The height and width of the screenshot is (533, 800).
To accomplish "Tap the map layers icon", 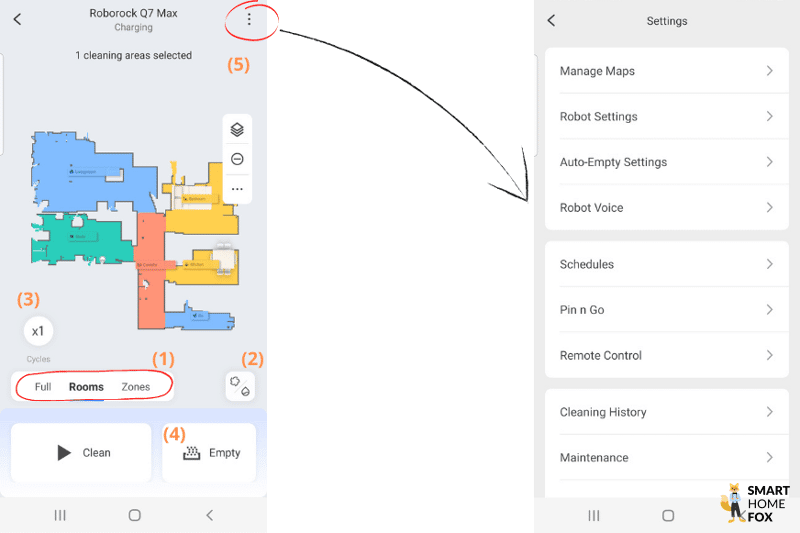I will coord(237,130).
